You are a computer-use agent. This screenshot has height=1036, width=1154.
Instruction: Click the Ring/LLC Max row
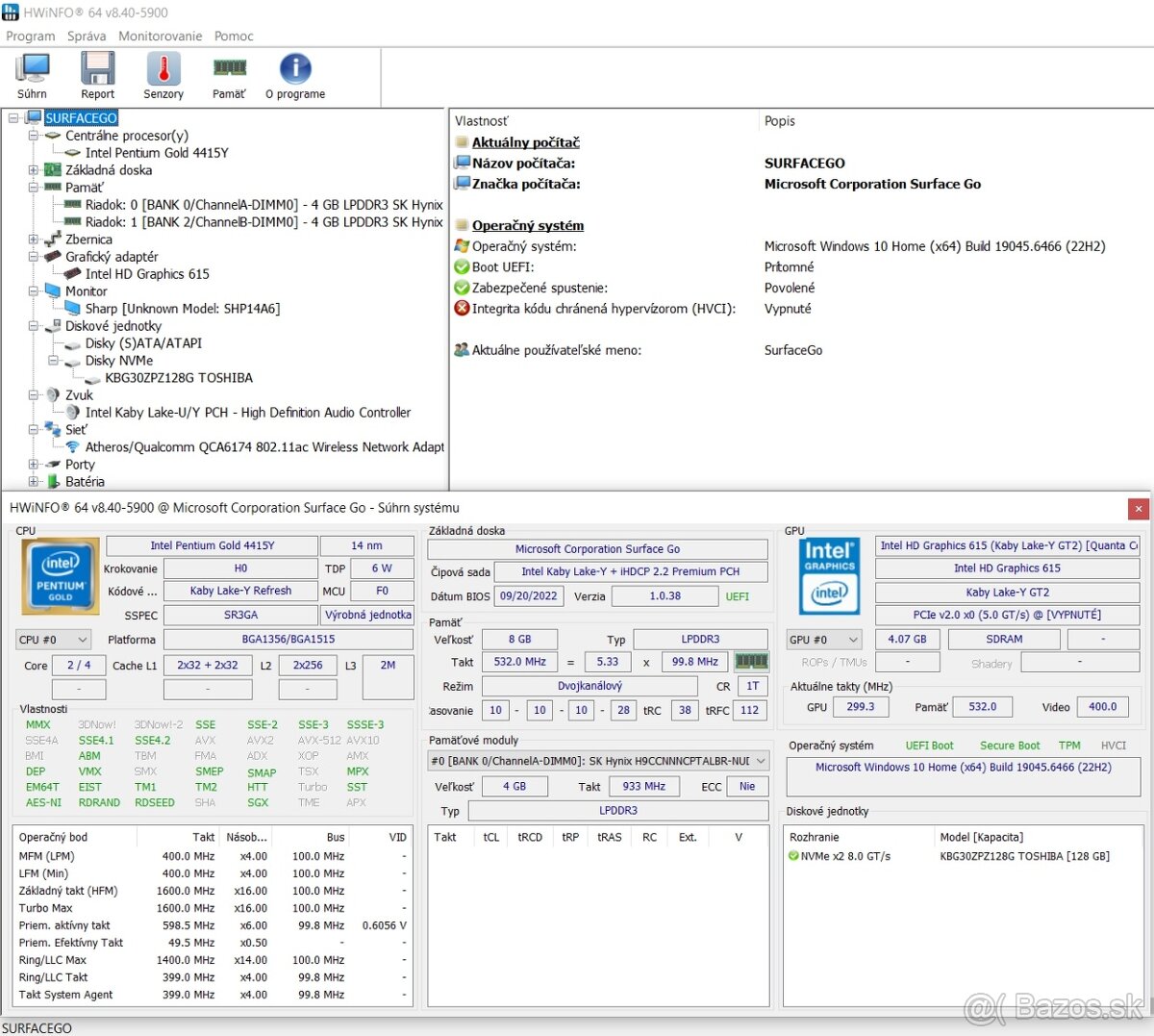point(213,960)
